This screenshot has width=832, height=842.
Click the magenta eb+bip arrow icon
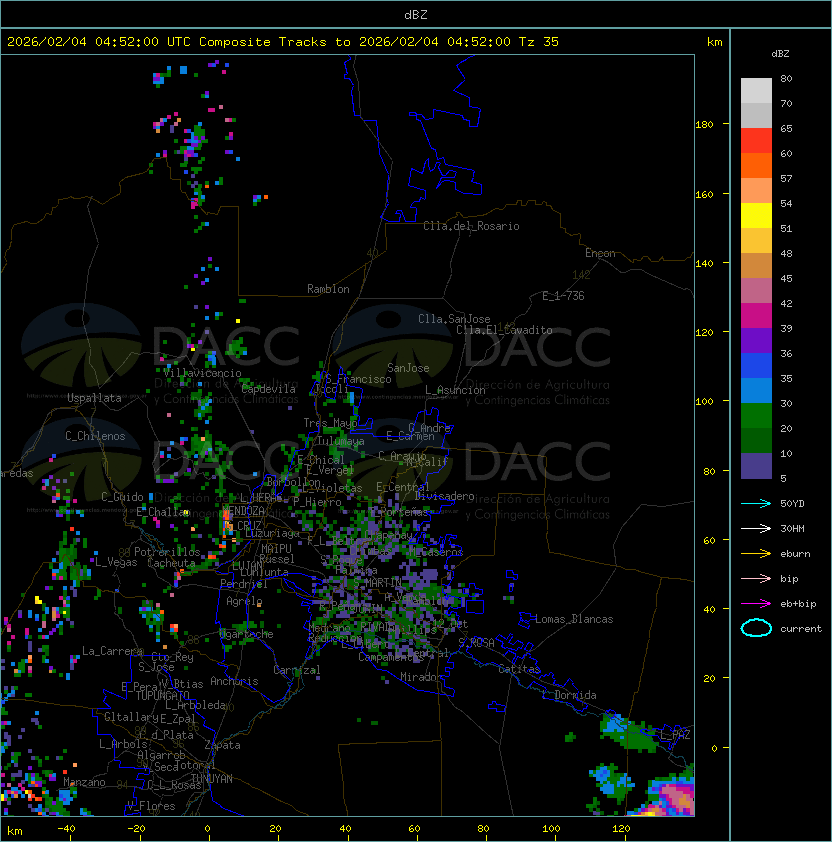point(756,604)
